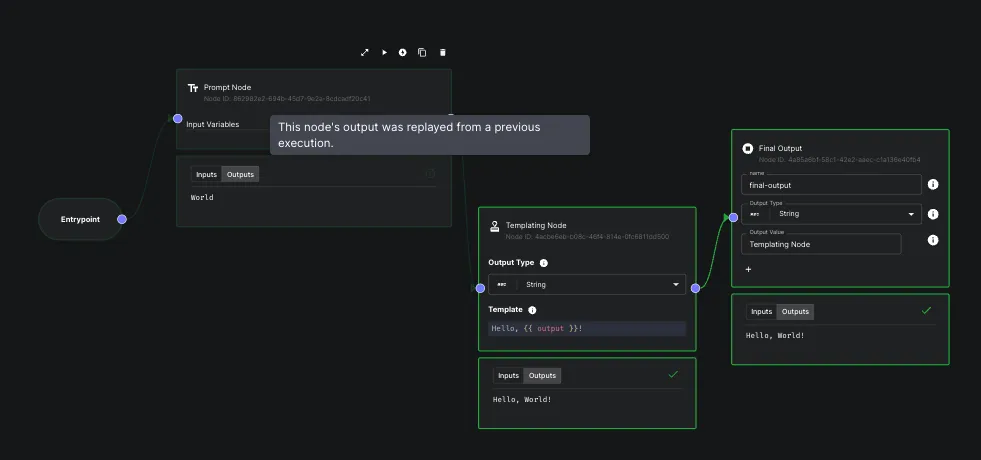Click the Templating Node output port
The image size is (981, 460).
pos(695,289)
